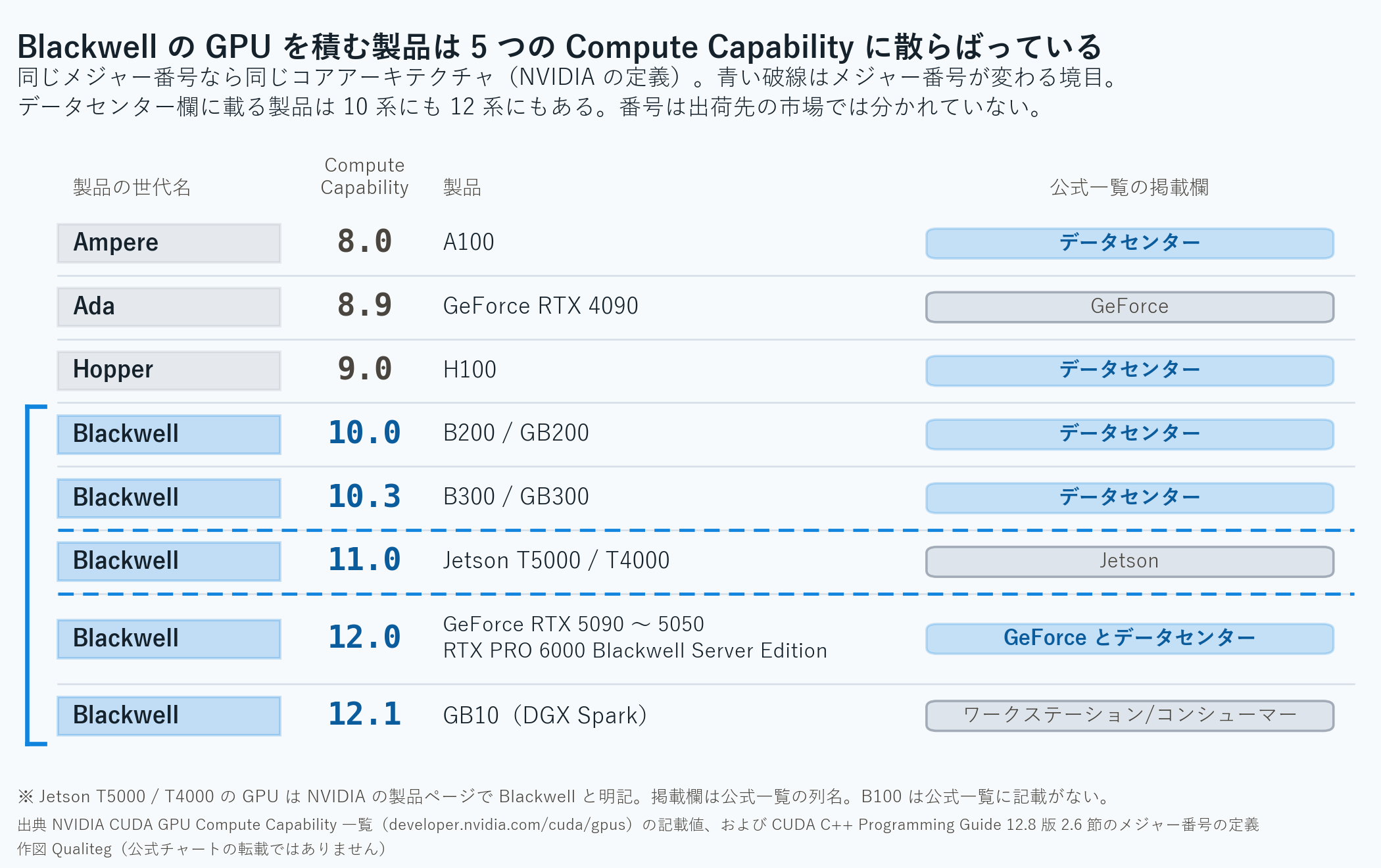Click the Hopper generation label

click(169, 371)
